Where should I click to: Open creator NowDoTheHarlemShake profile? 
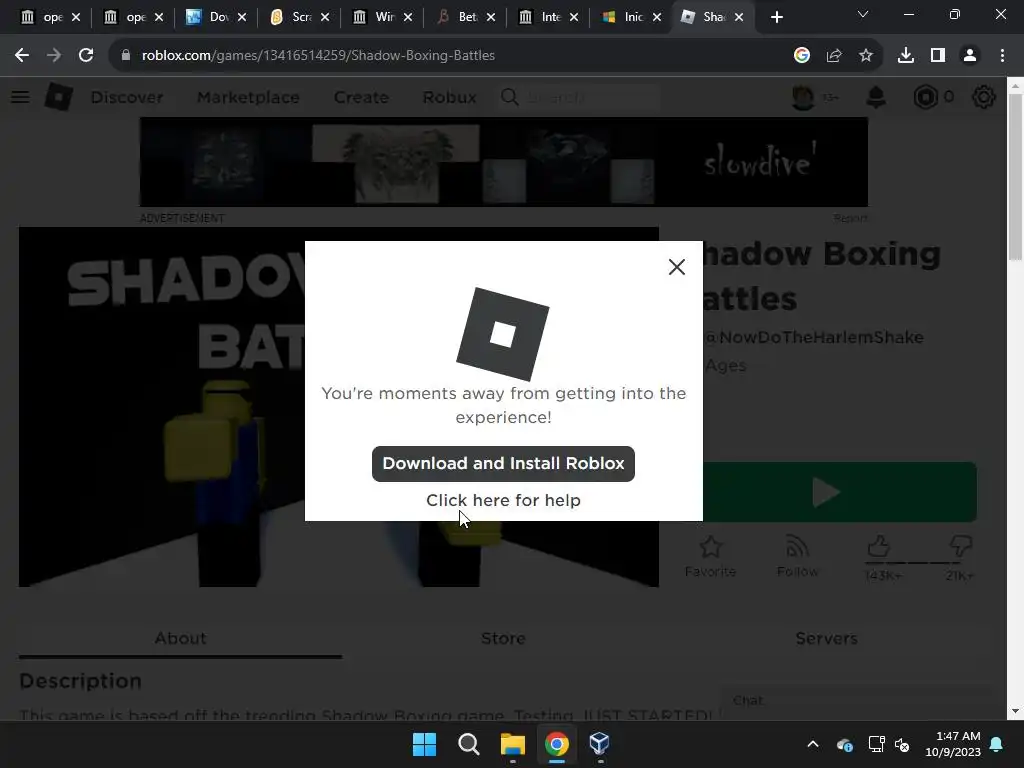(814, 337)
